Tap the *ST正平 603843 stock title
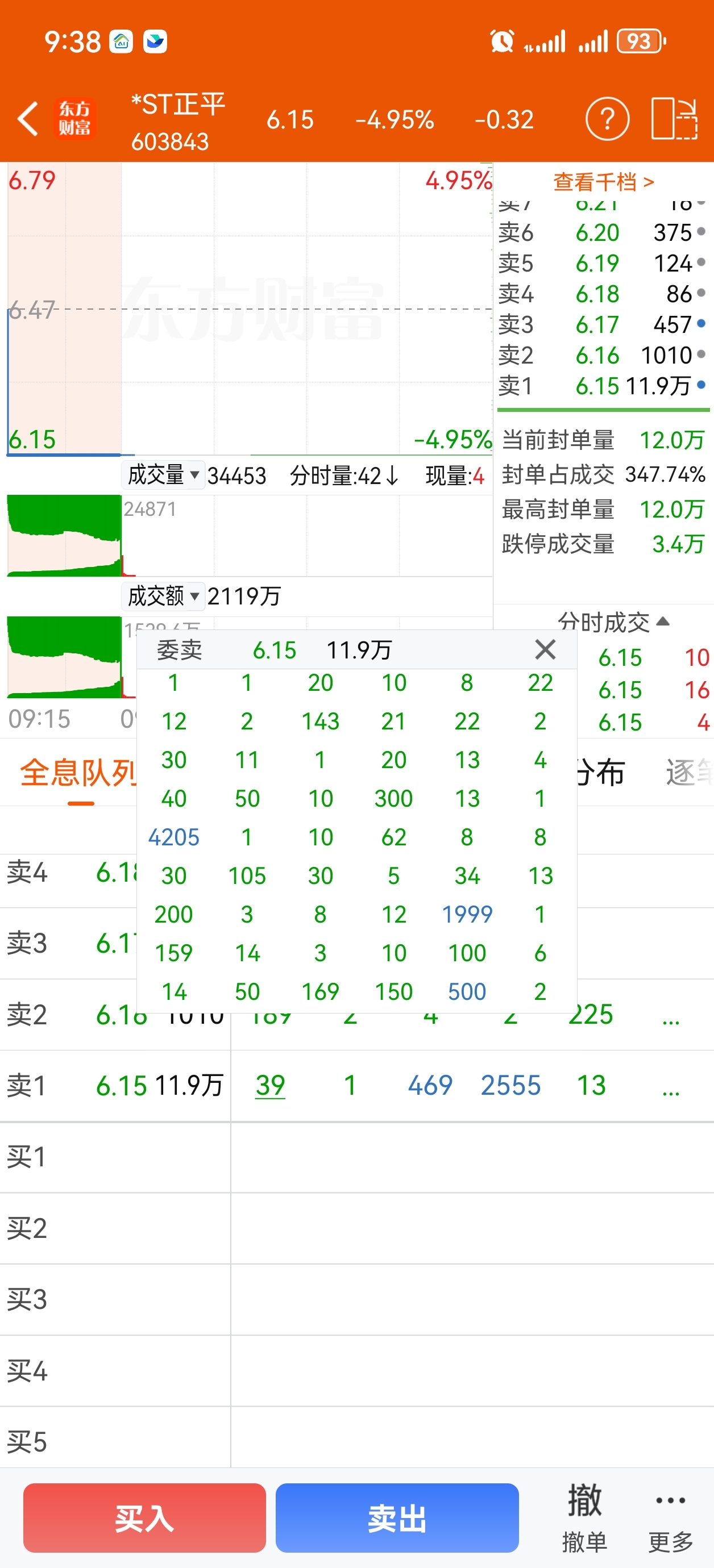Viewport: 714px width, 1568px height. pos(178,122)
